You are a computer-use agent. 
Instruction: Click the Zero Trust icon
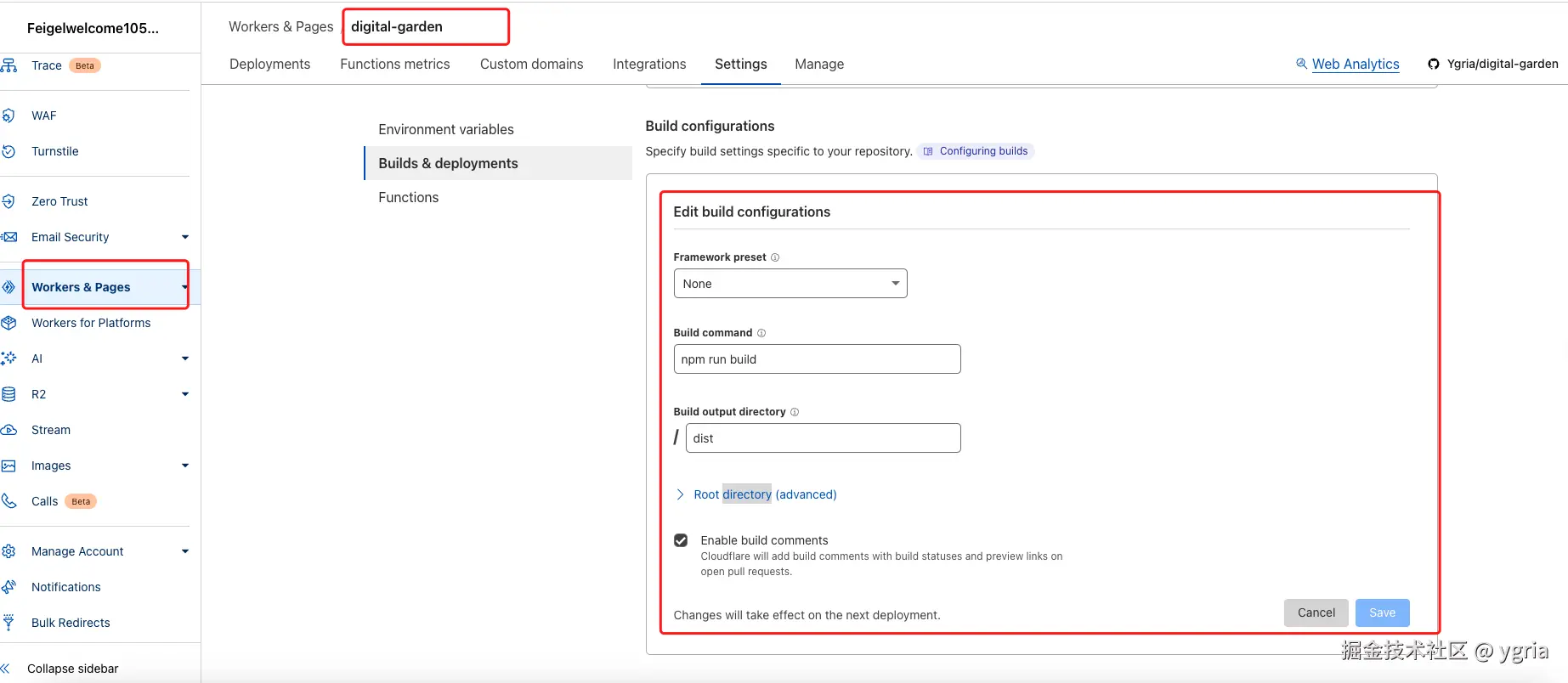(8, 201)
